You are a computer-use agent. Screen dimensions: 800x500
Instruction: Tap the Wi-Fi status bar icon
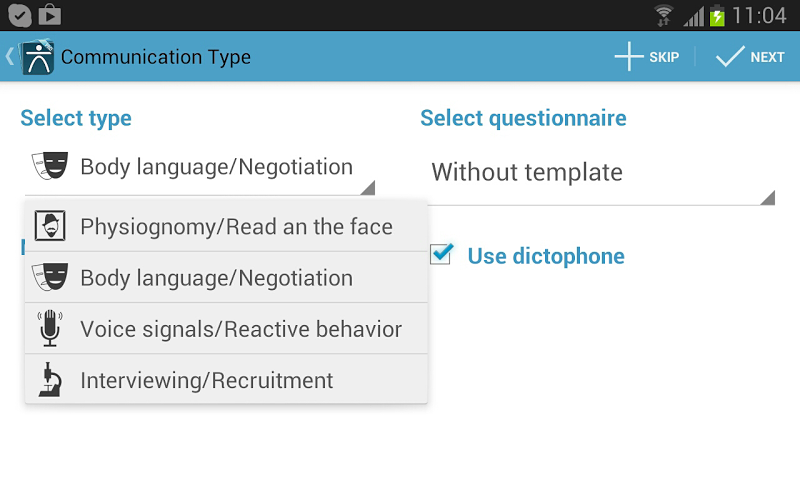pos(664,16)
